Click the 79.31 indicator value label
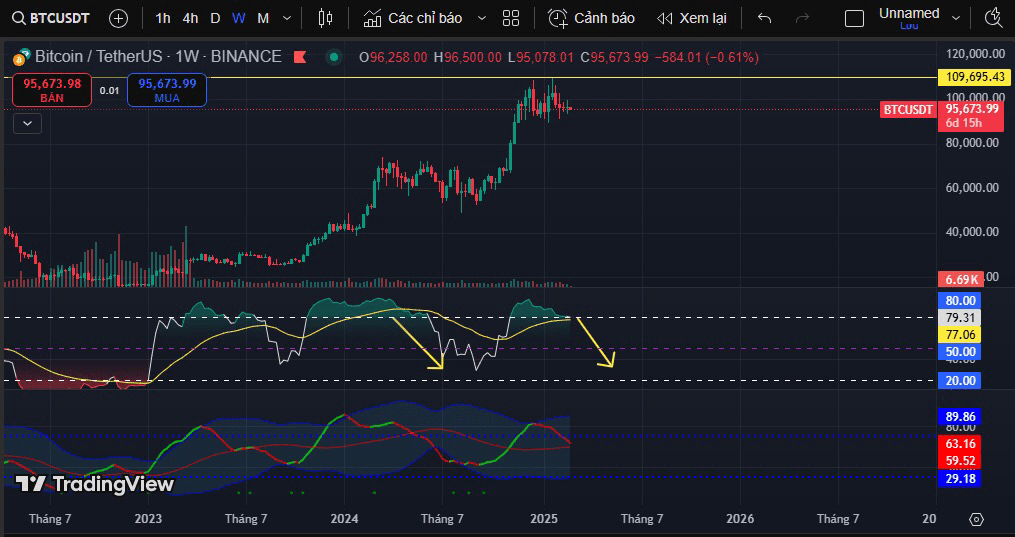 click(960, 318)
